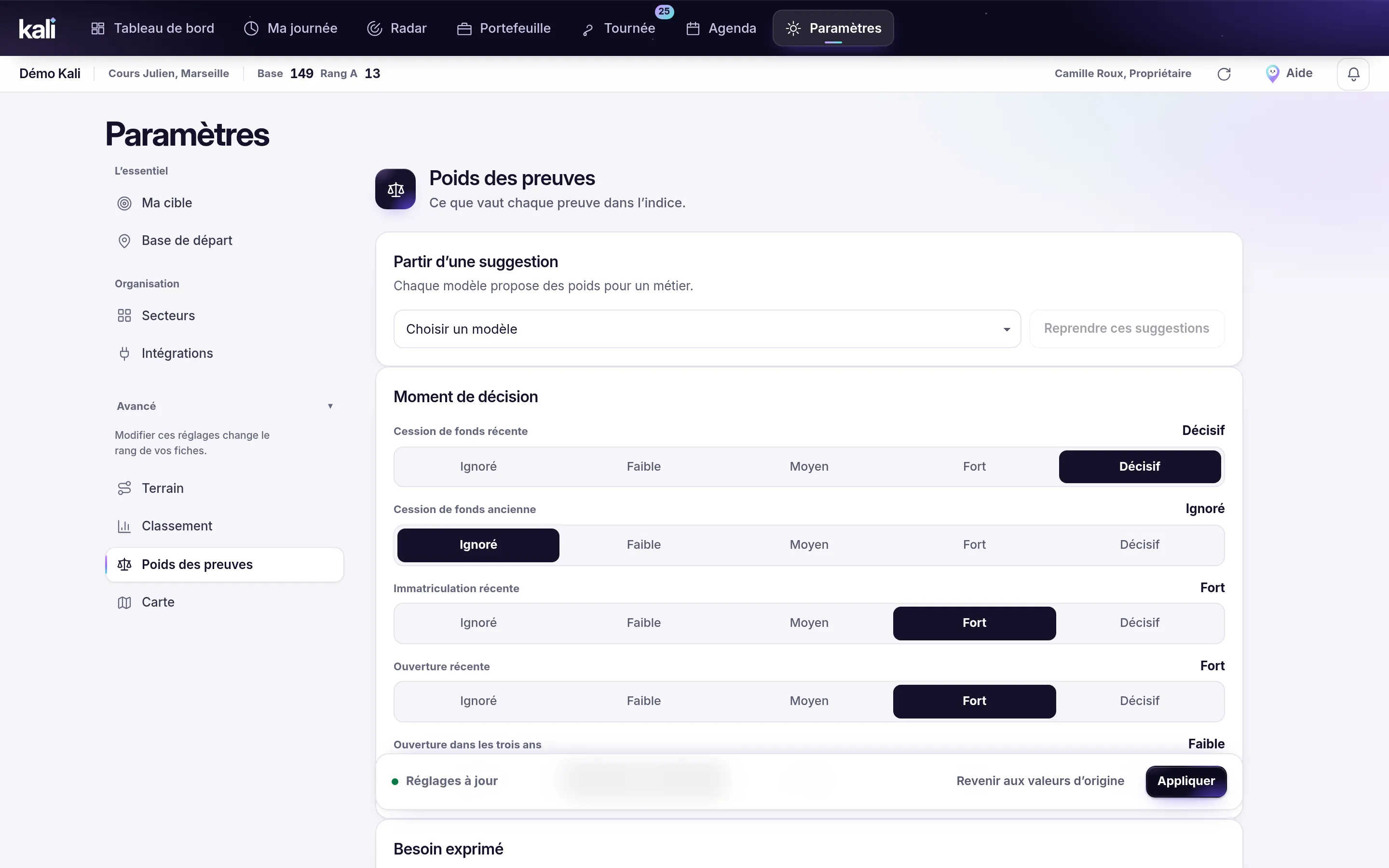
Task: Open Aide via the mascot icon
Action: coord(1272,73)
